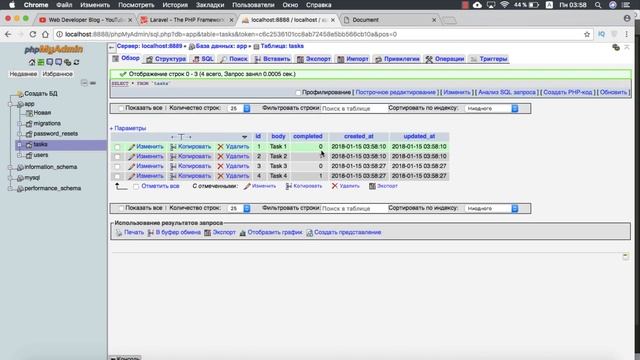Tick upper 'Показать все' checkbox
Screen dimensions: 640x360
click(x=121, y=109)
